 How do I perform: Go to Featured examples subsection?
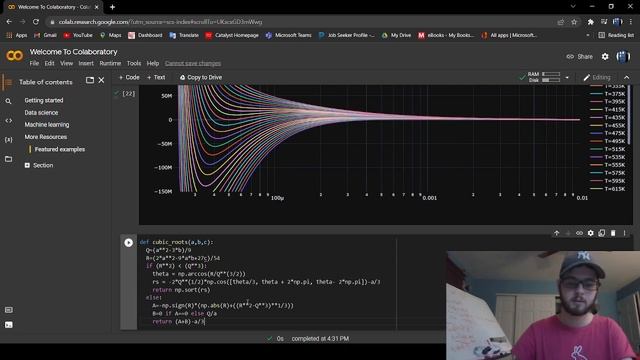click(60, 149)
